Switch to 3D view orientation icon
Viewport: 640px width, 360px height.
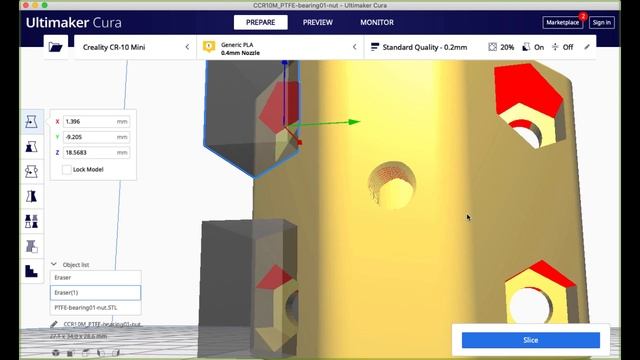(56, 352)
